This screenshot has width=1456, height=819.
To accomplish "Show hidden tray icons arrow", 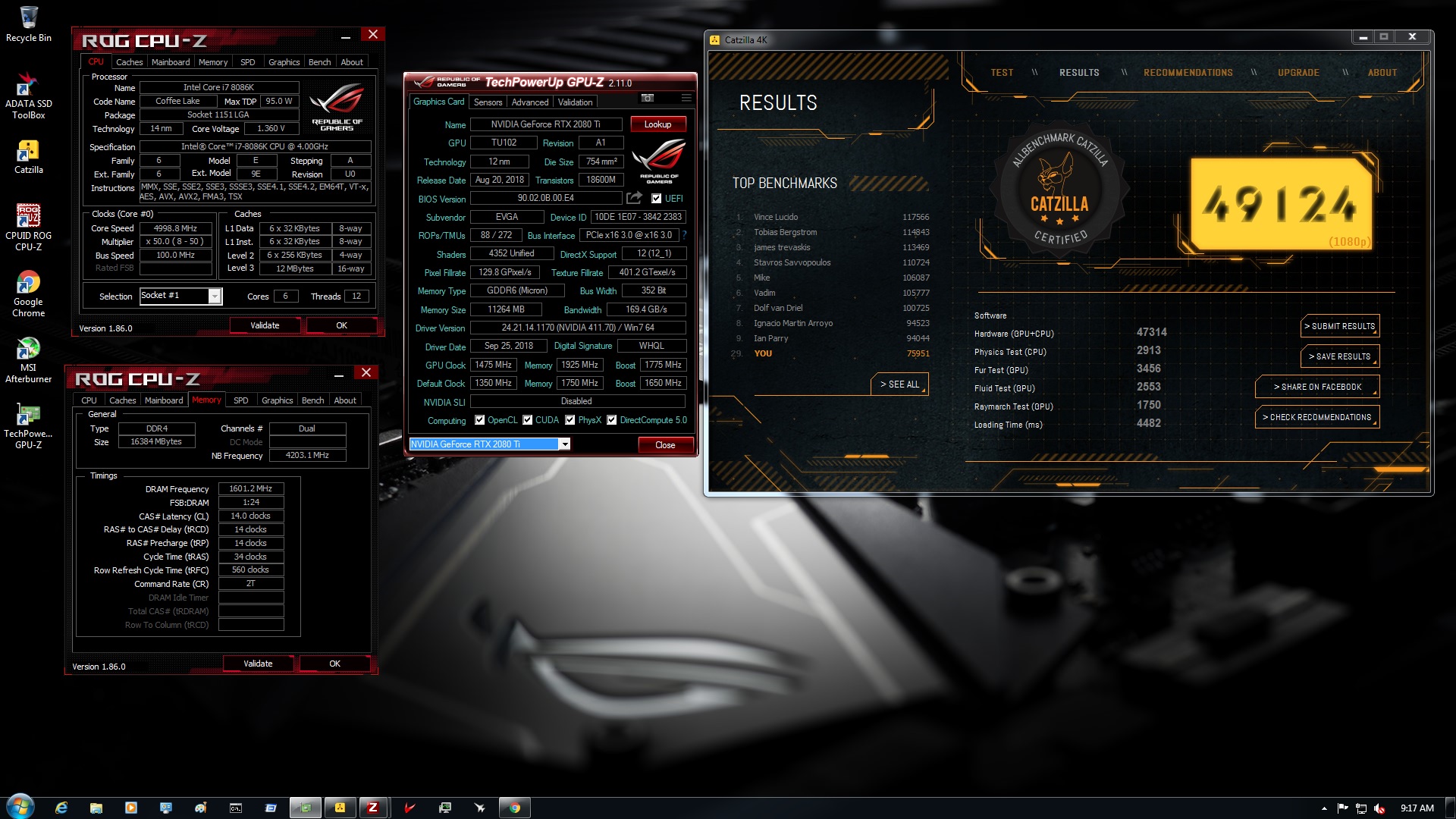I will point(1324,808).
